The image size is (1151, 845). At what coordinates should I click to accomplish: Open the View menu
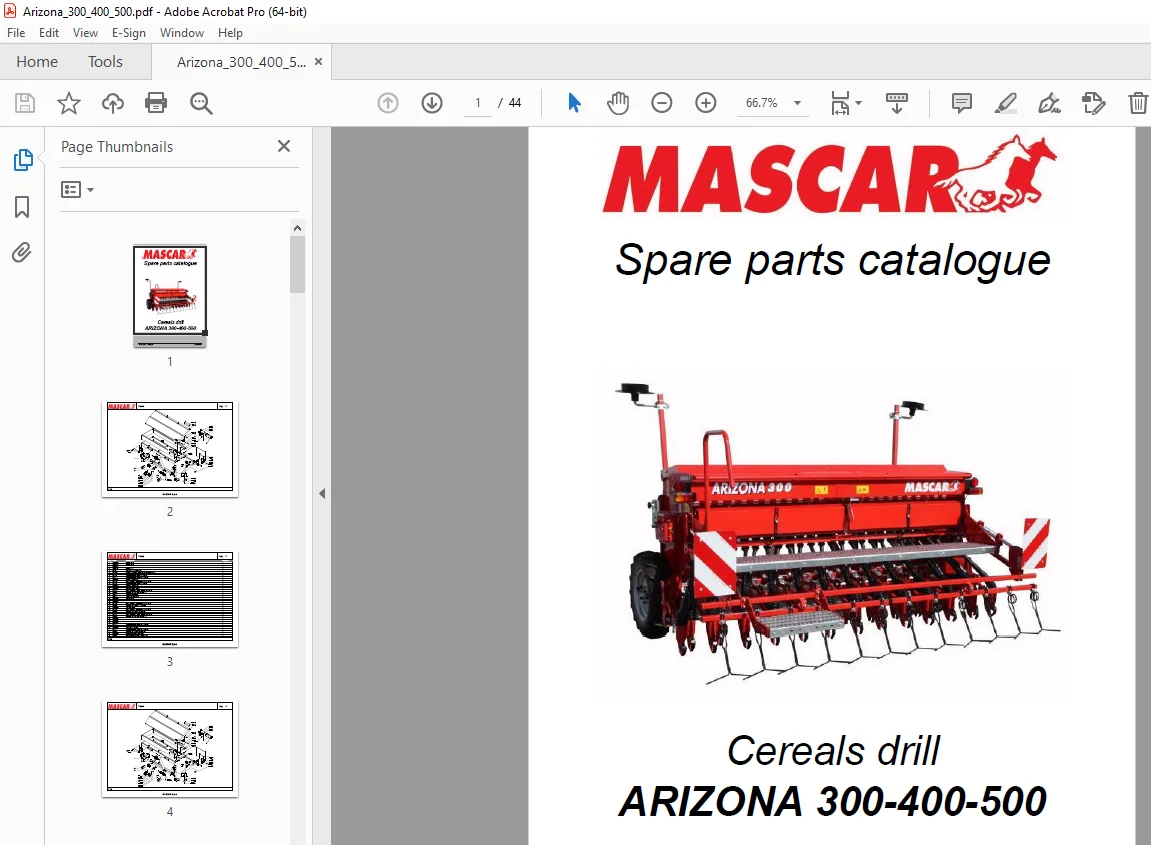[85, 33]
